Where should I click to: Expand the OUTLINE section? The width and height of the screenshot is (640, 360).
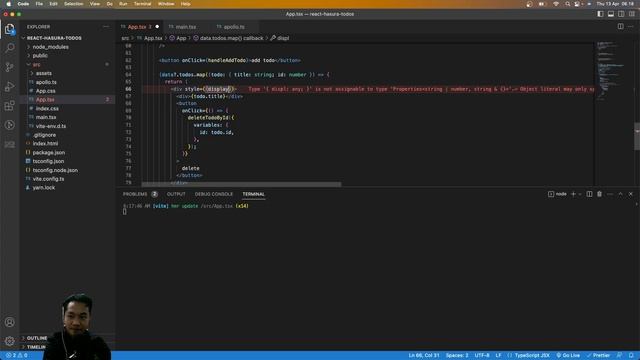coord(37,338)
